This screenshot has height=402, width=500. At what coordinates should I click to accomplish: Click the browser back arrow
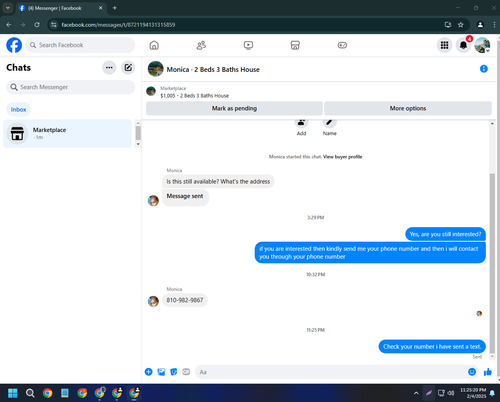click(x=9, y=25)
